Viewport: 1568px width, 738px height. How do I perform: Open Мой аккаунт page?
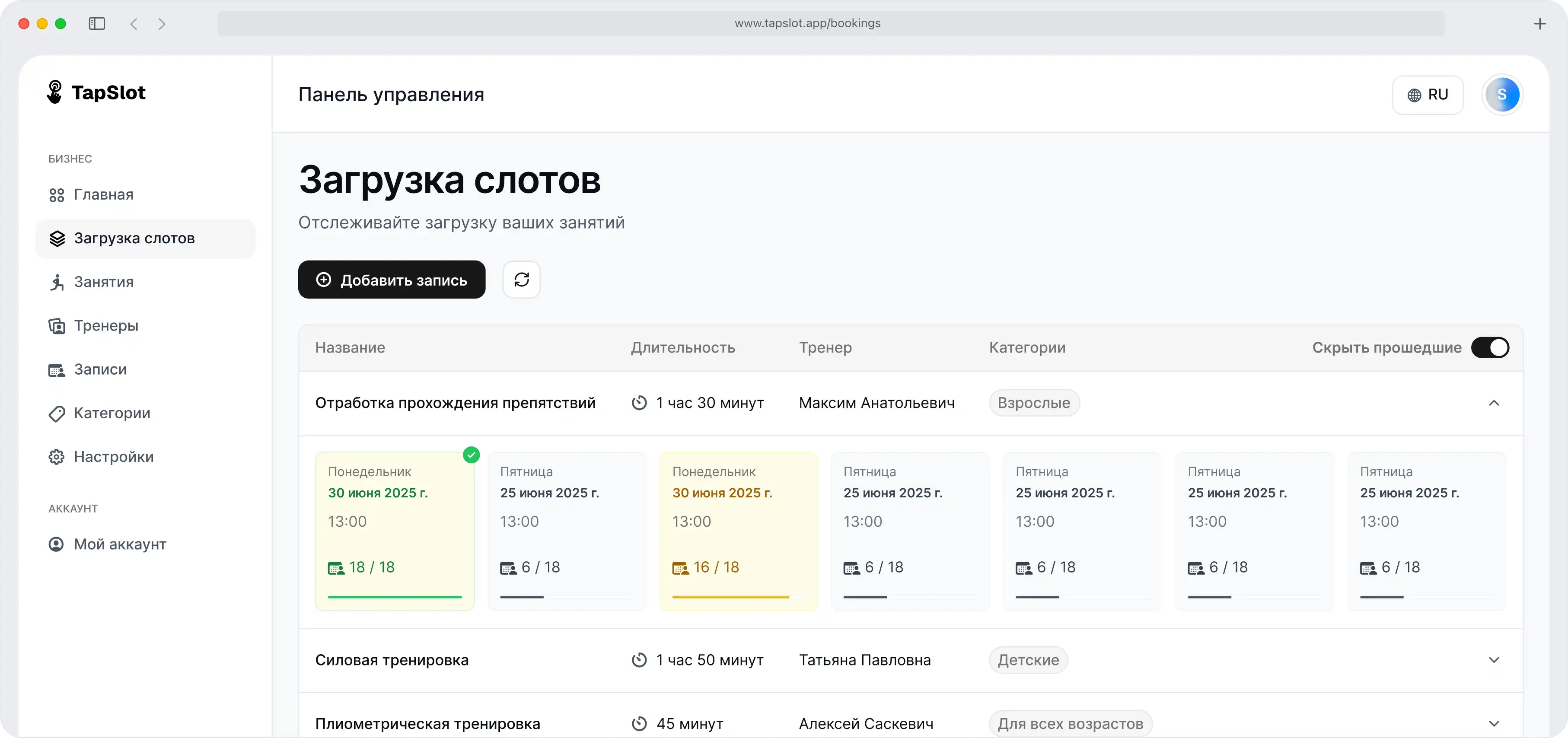point(146,544)
